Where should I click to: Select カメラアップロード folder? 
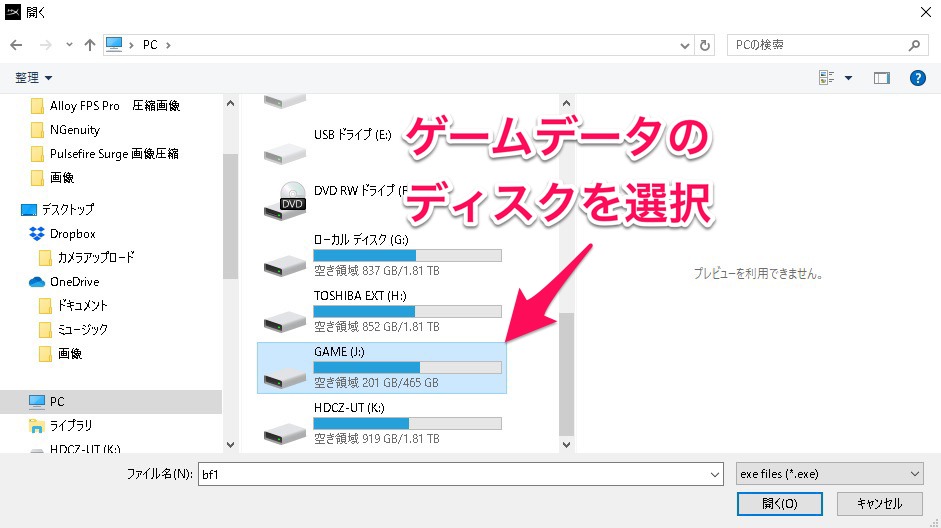click(x=86, y=257)
